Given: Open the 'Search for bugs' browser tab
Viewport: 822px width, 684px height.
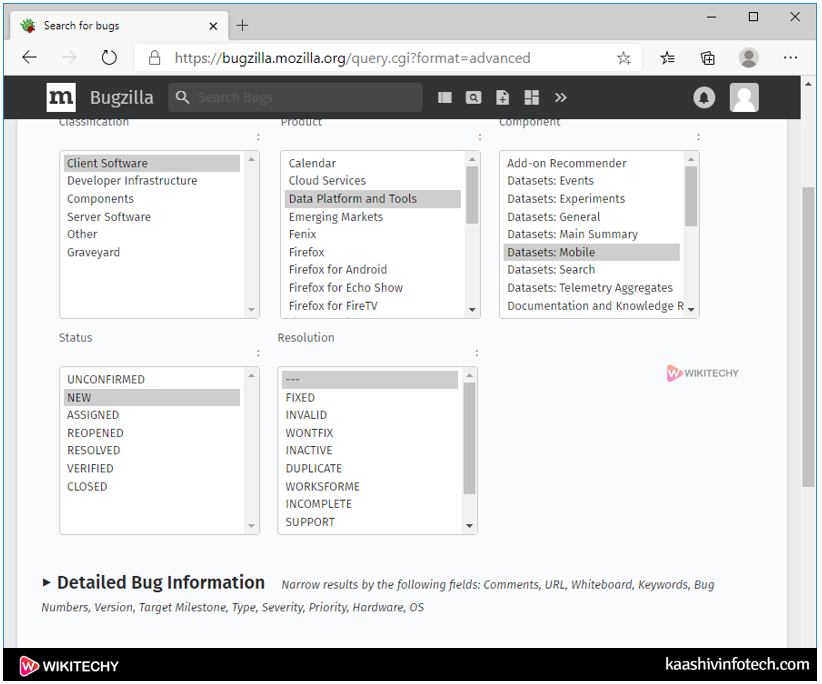Looking at the screenshot, I should pos(112,25).
